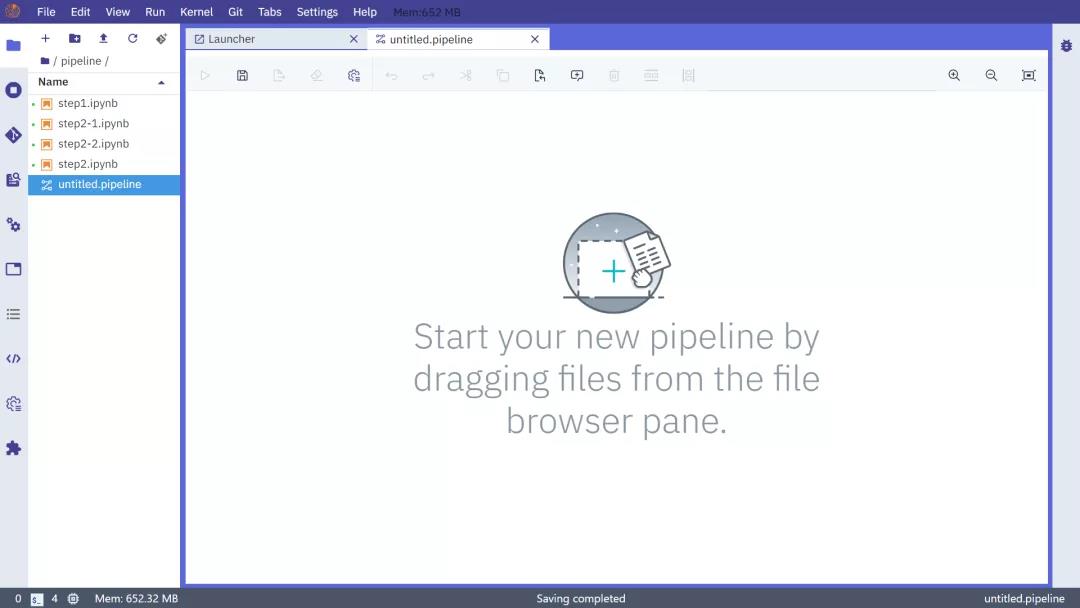This screenshot has height=608, width=1080.
Task: Click the Upload Files arrow icon
Action: tap(103, 39)
